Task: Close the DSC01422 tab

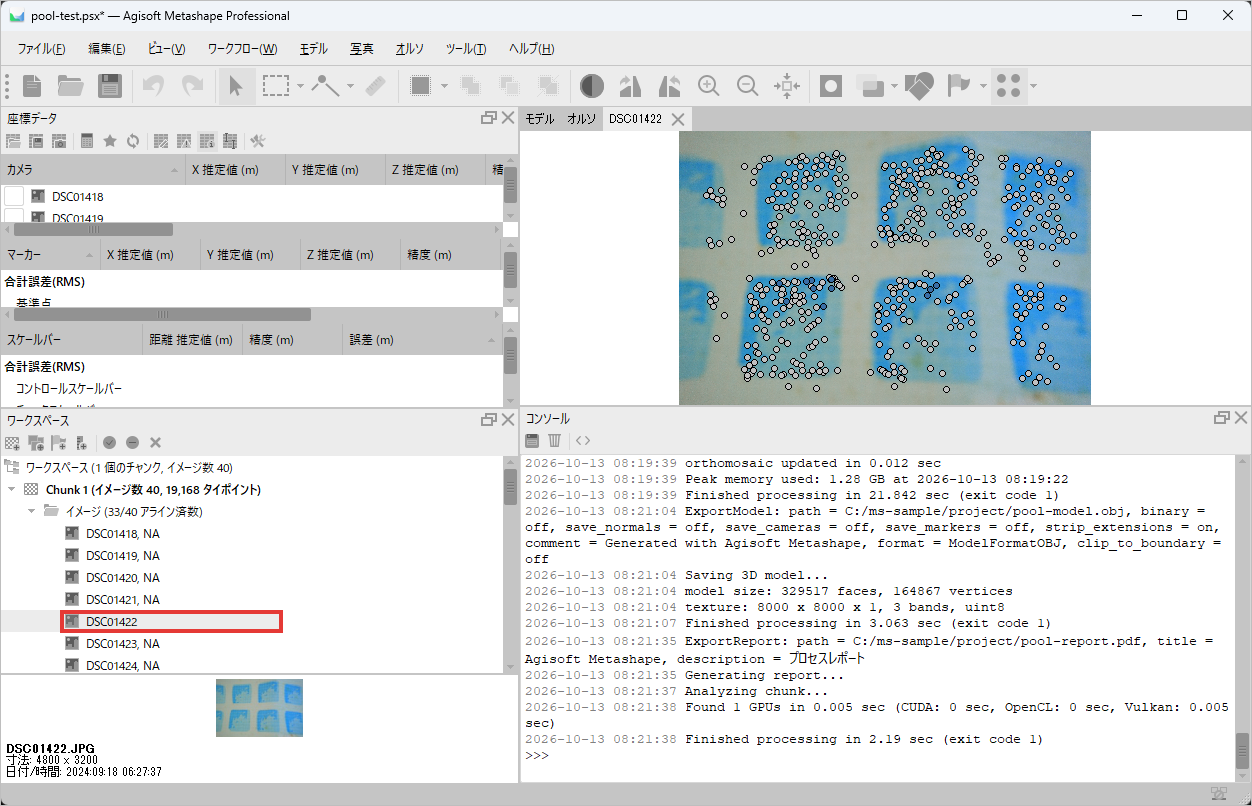Action: [x=678, y=119]
